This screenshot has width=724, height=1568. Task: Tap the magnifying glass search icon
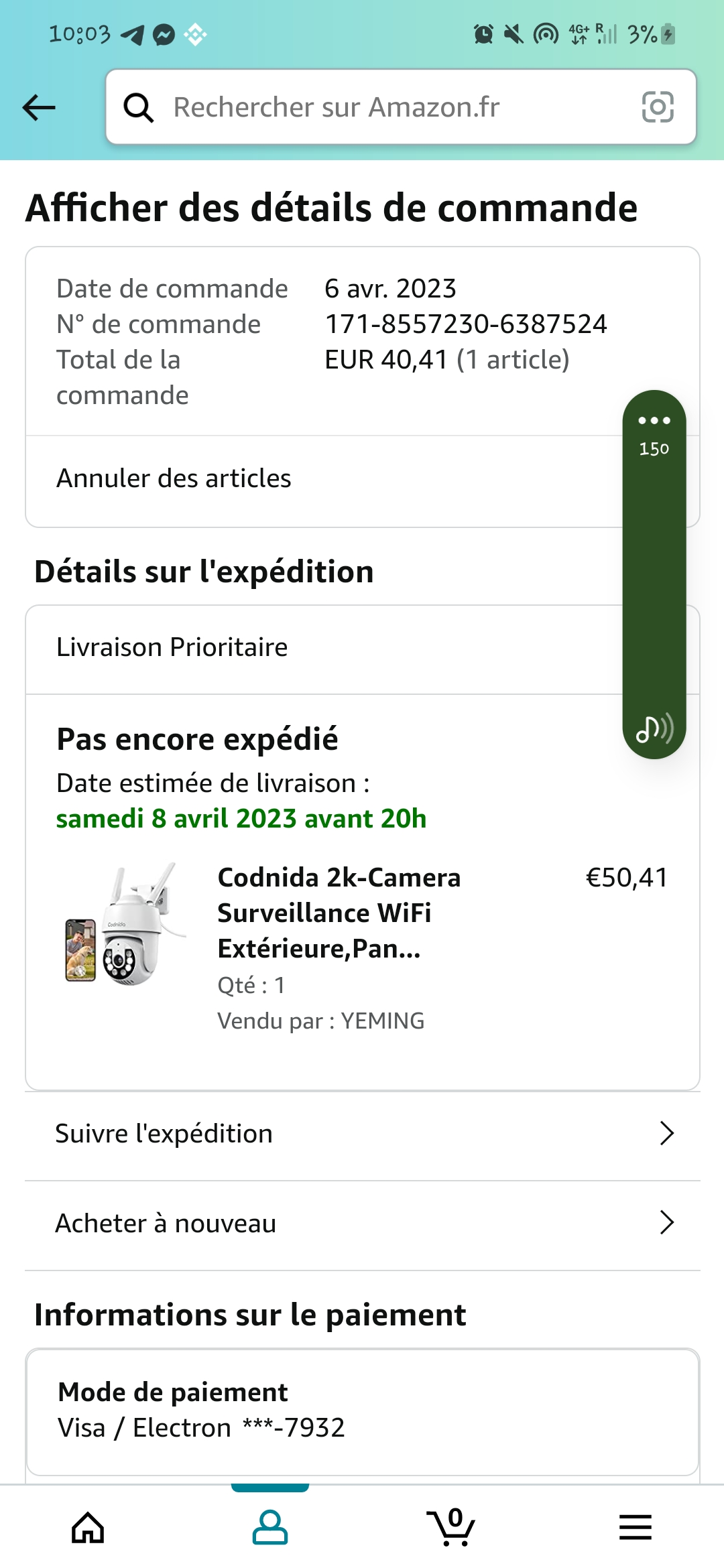click(139, 107)
